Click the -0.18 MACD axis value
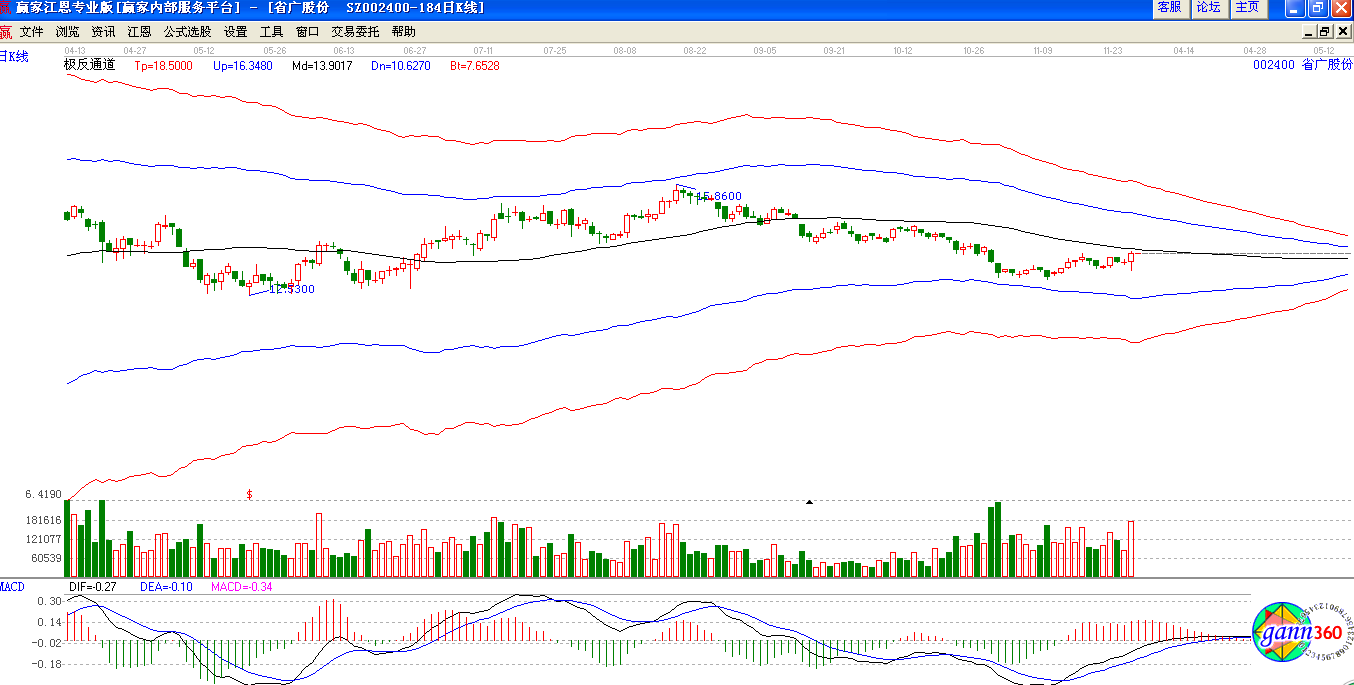The height and width of the screenshot is (685, 1354). (48, 664)
